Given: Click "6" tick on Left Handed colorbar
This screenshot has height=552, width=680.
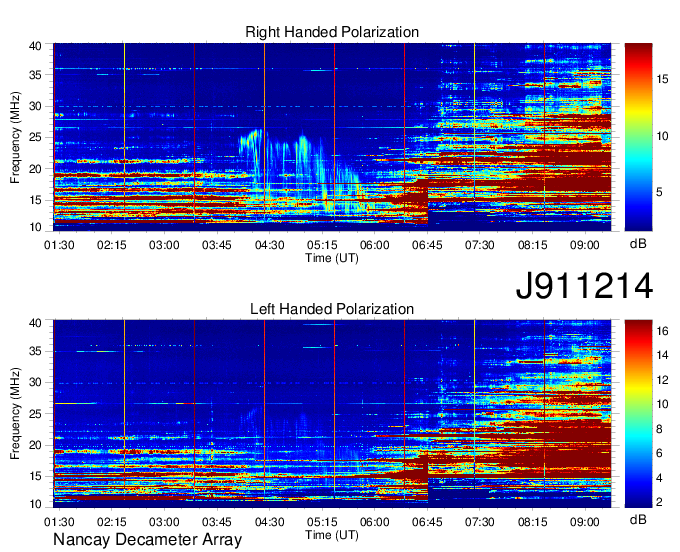Looking at the screenshot, I should click(659, 454).
